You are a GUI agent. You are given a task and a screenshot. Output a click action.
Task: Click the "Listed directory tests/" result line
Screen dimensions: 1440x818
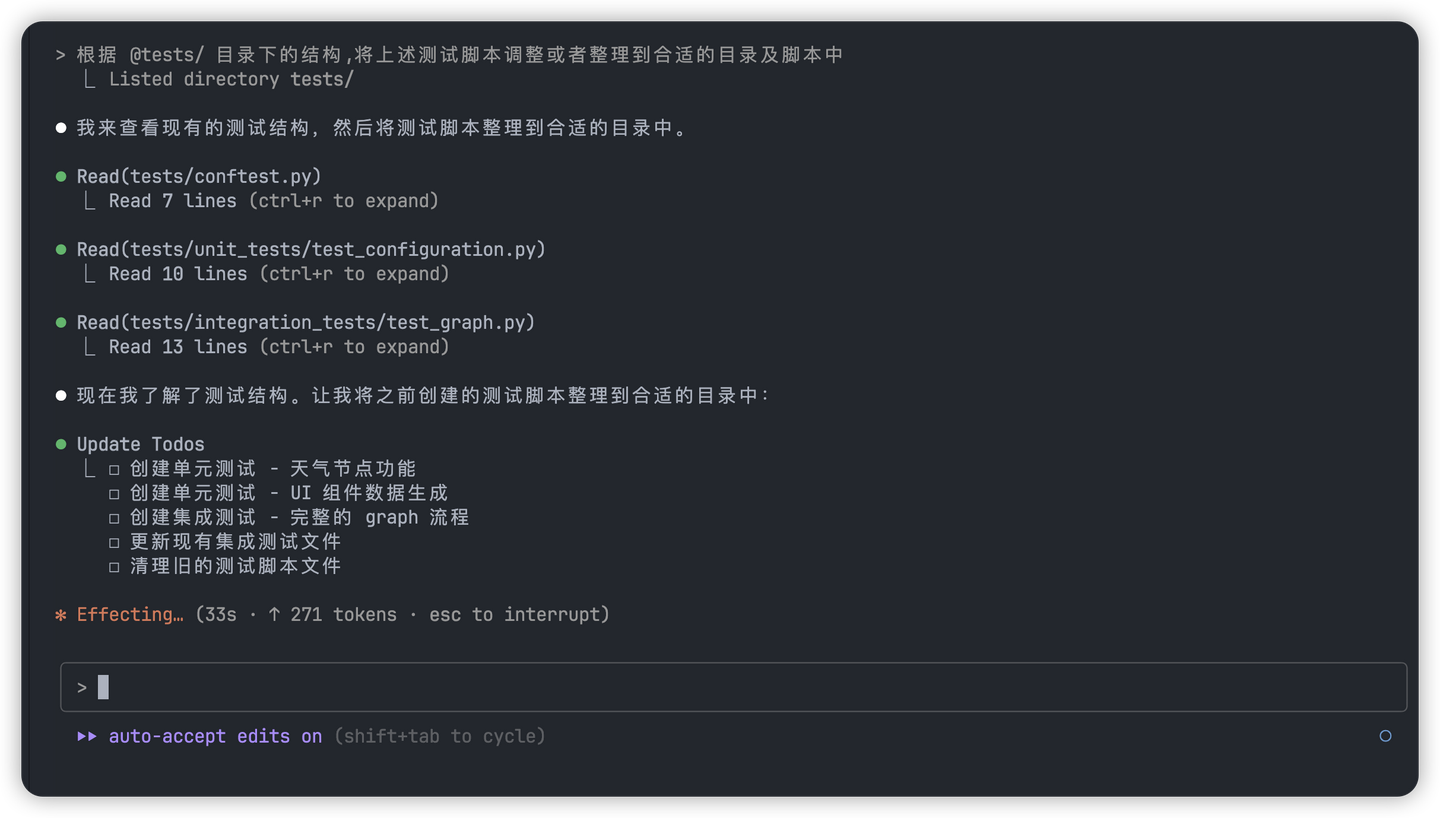[x=230, y=79]
